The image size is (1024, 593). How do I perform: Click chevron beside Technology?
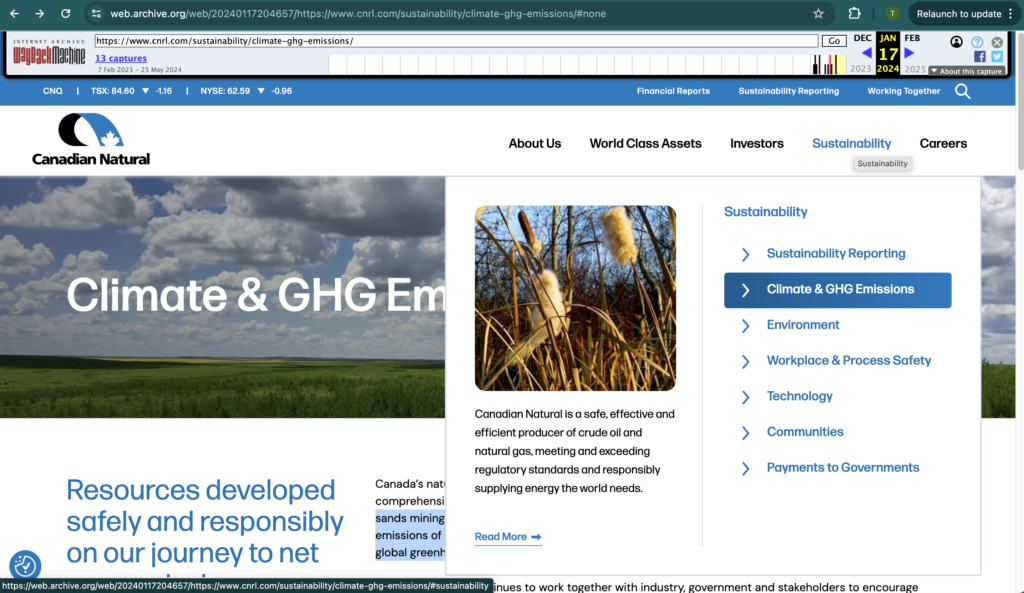point(745,397)
